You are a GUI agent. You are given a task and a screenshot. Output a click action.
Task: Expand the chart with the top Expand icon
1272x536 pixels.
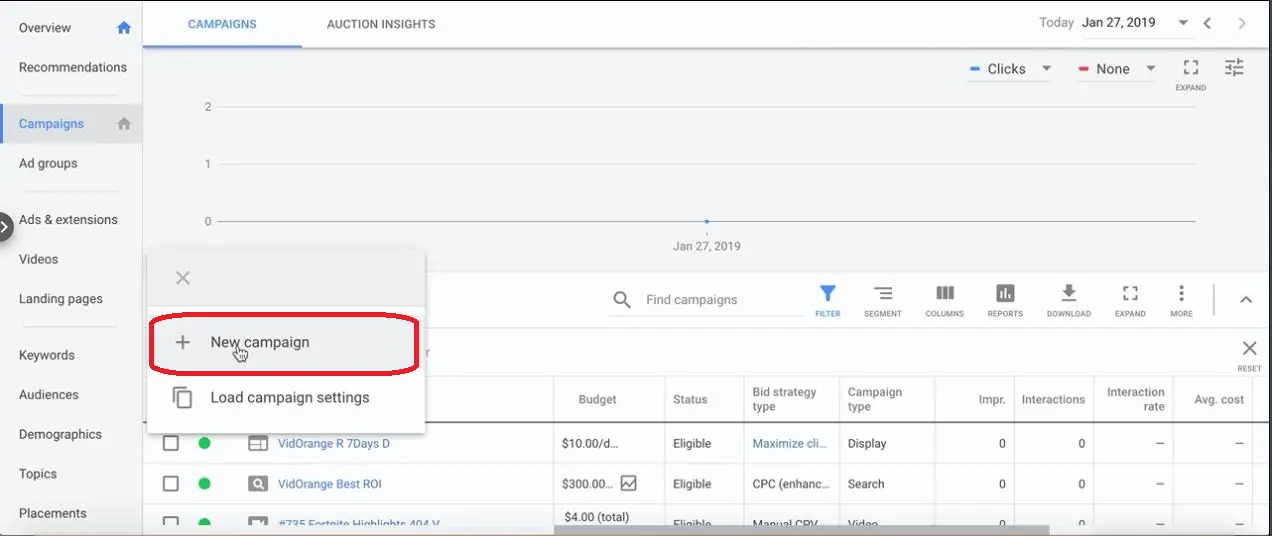point(1190,68)
